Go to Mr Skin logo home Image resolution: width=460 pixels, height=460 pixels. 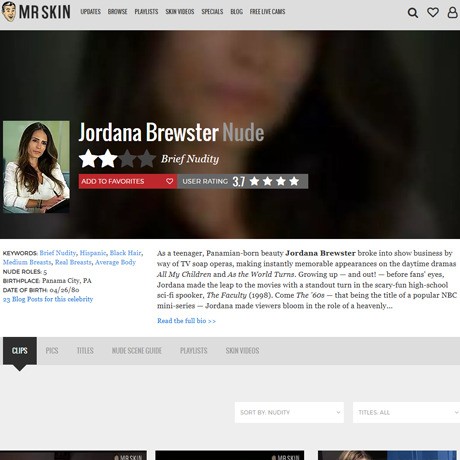click(36, 12)
